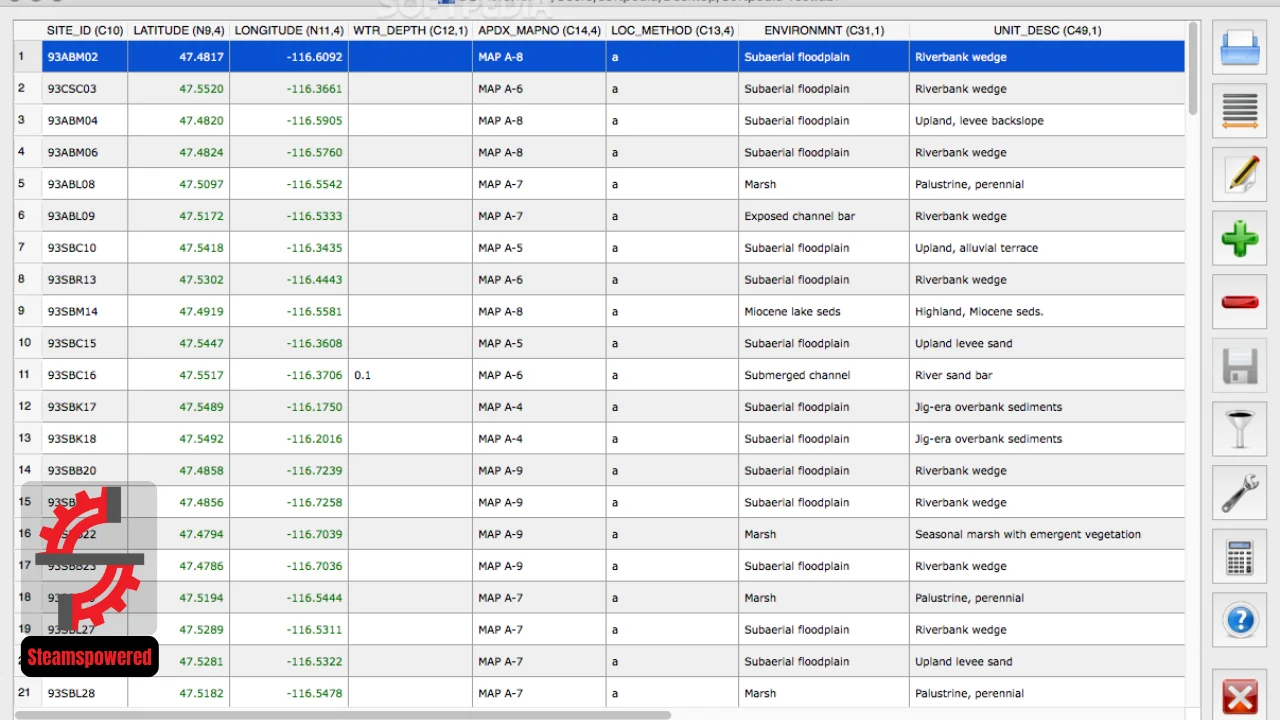Click the printer icon in the sidebar
The image size is (1280, 720).
coord(1239,48)
